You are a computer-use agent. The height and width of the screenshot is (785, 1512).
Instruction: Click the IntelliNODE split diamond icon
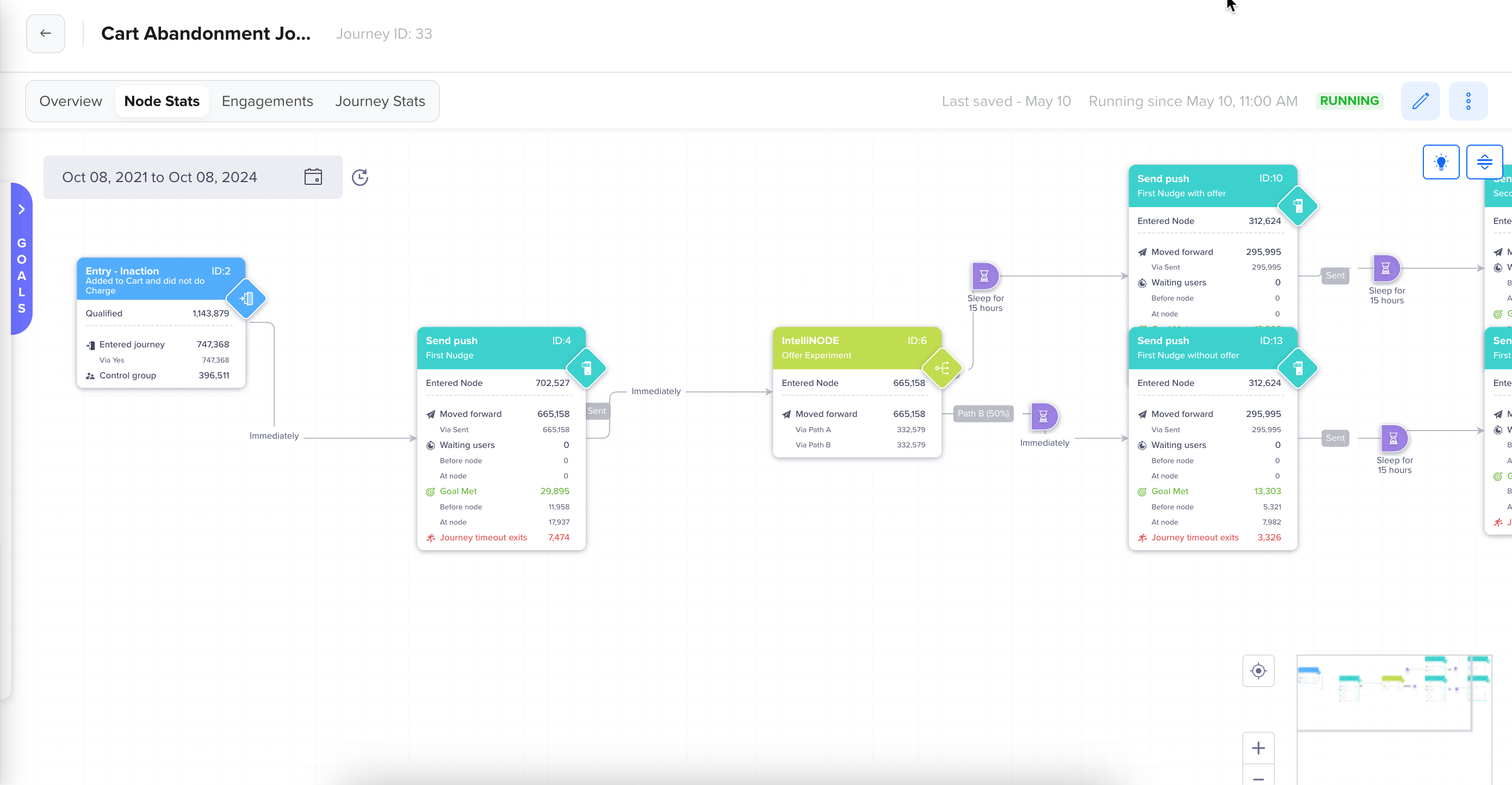point(941,368)
